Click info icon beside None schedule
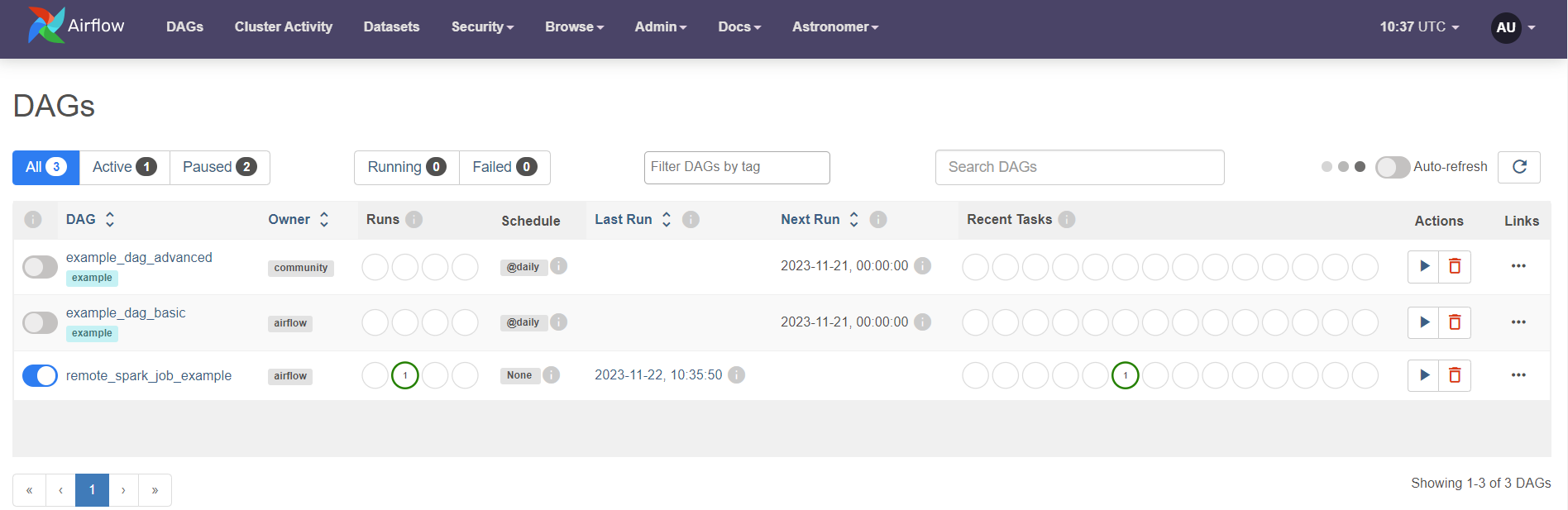The width and height of the screenshot is (1568, 510). 552,374
